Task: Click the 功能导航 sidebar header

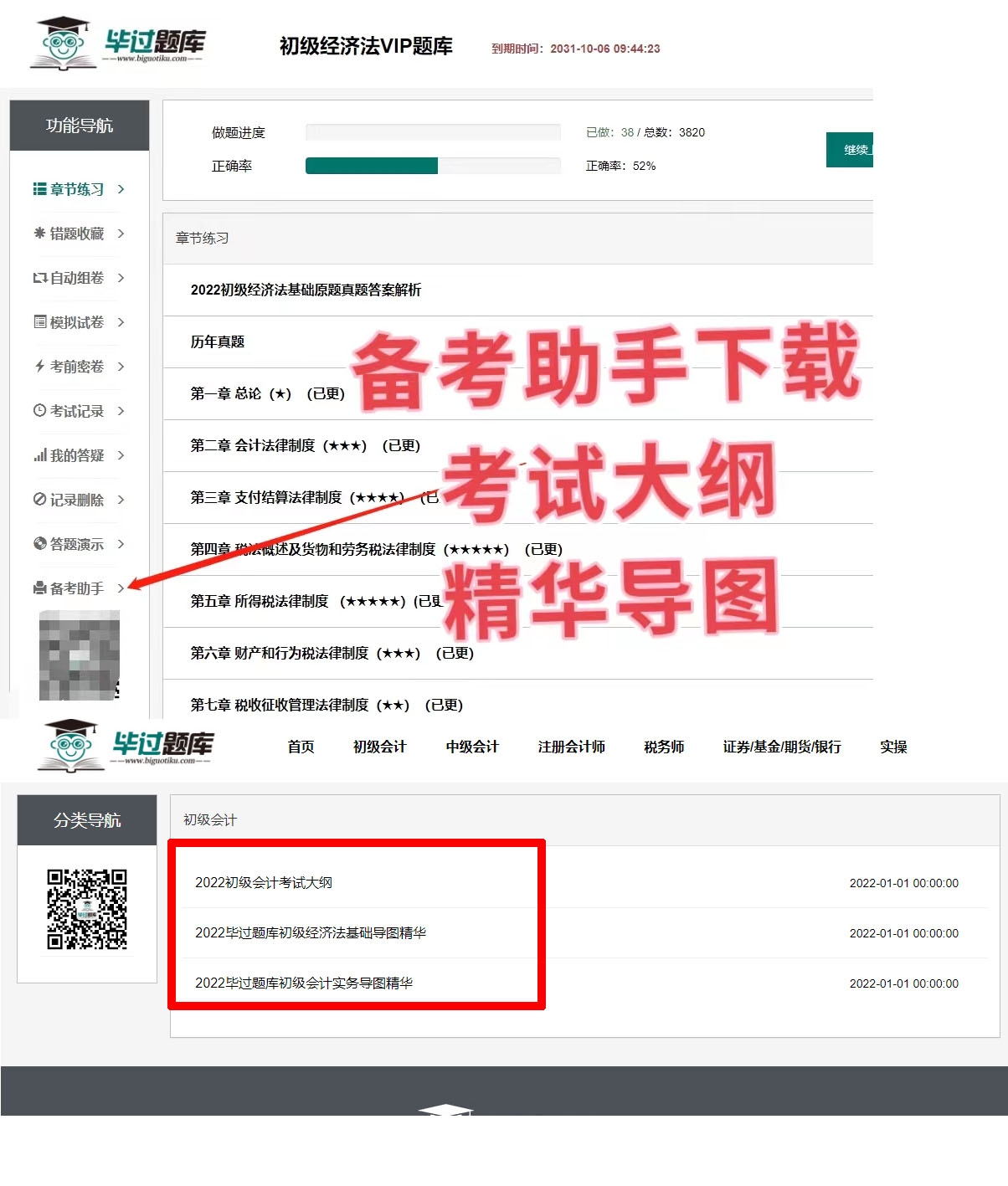Action: pos(80,126)
